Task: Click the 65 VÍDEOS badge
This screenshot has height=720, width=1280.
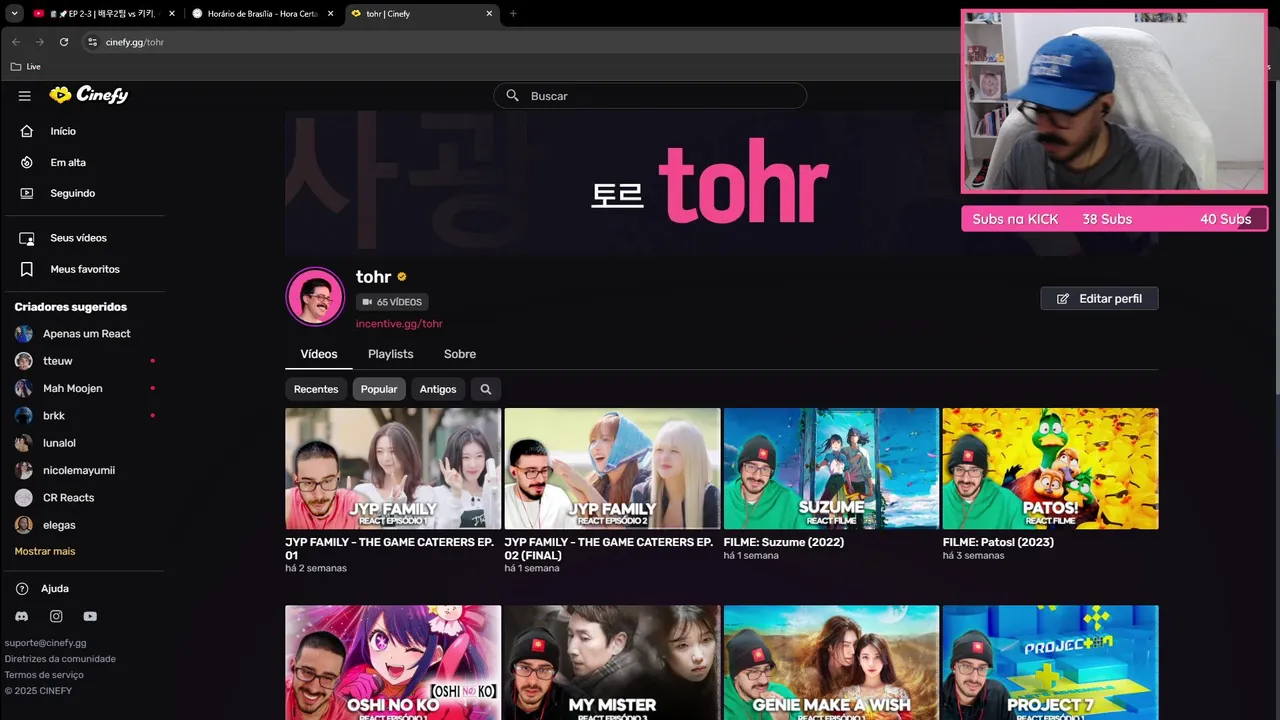Action: click(392, 302)
